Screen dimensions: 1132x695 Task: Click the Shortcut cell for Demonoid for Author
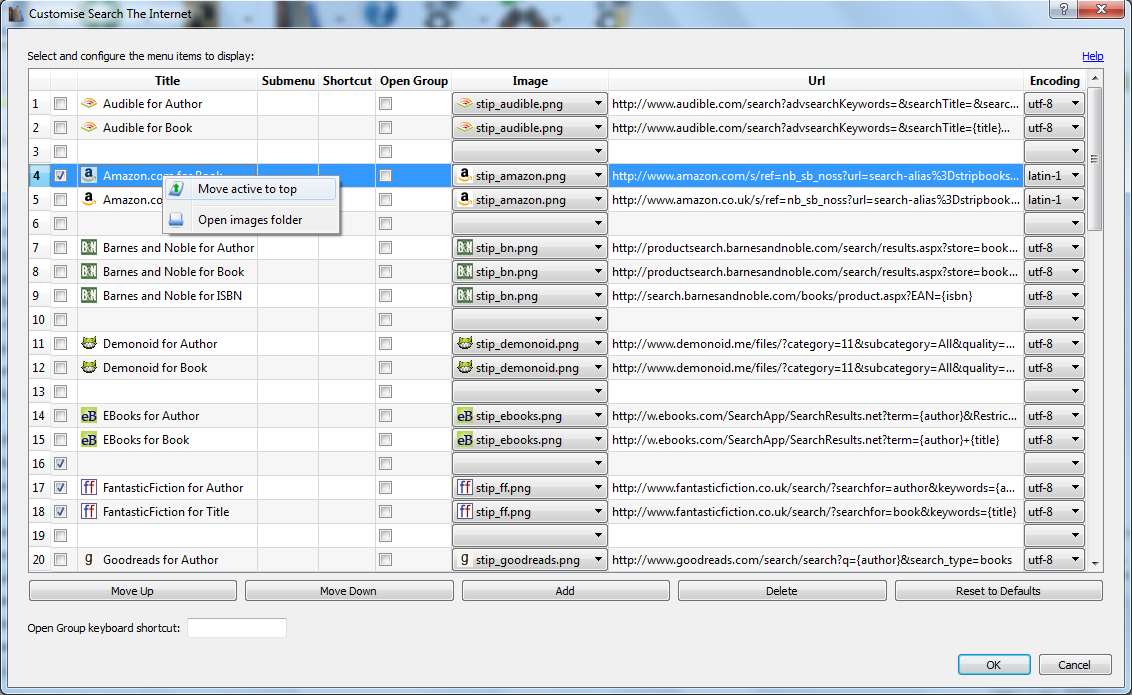point(347,344)
